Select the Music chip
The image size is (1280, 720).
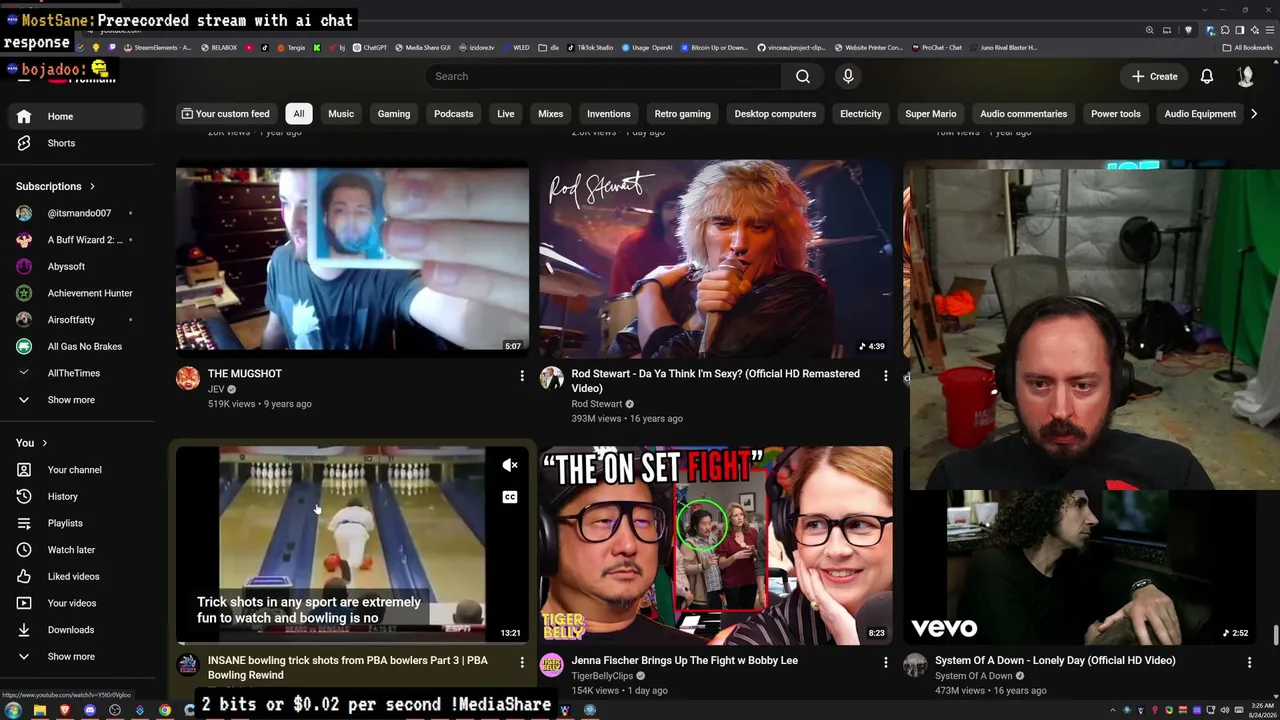click(x=341, y=114)
